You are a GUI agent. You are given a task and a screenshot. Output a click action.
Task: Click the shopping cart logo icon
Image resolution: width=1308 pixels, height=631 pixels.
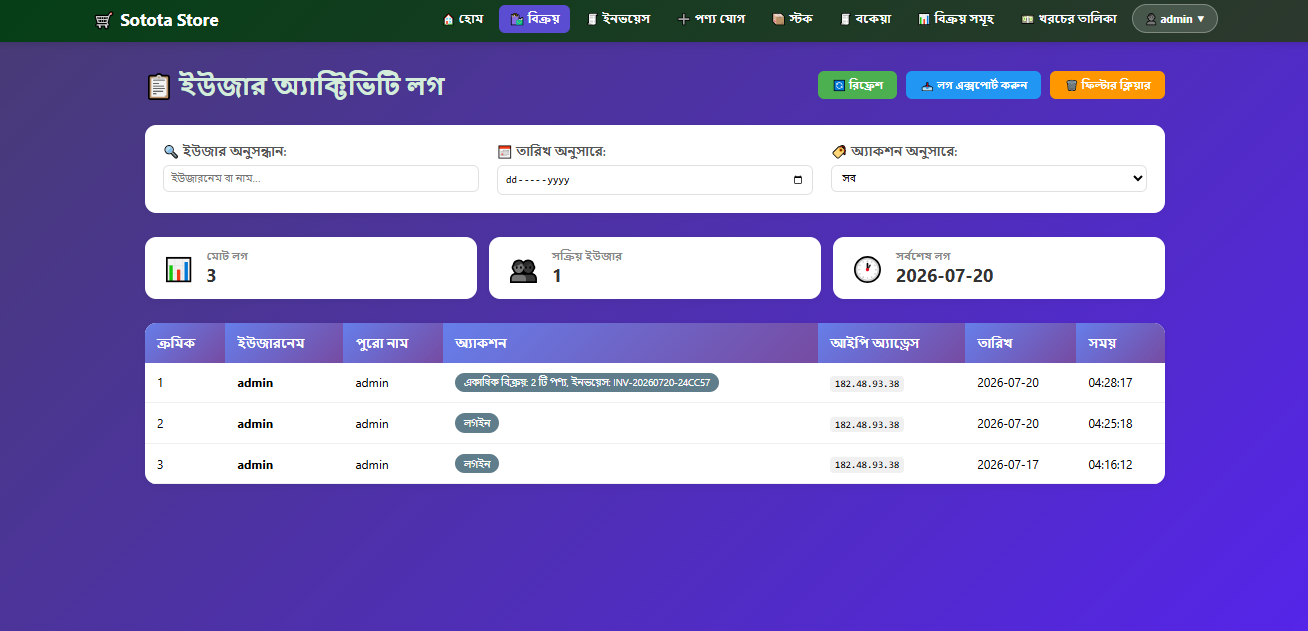point(103,20)
